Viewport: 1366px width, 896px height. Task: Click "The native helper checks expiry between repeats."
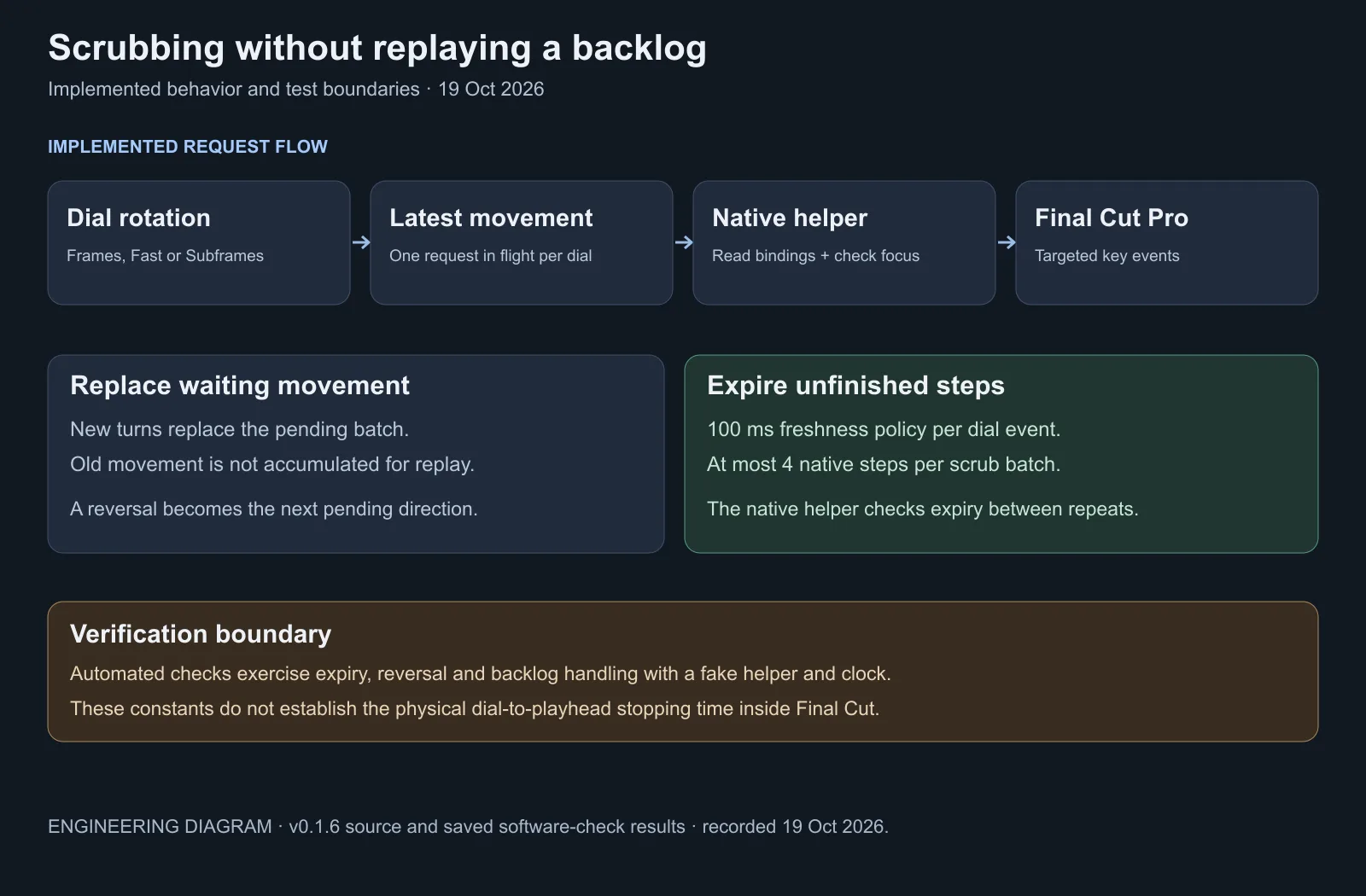[x=923, y=509]
